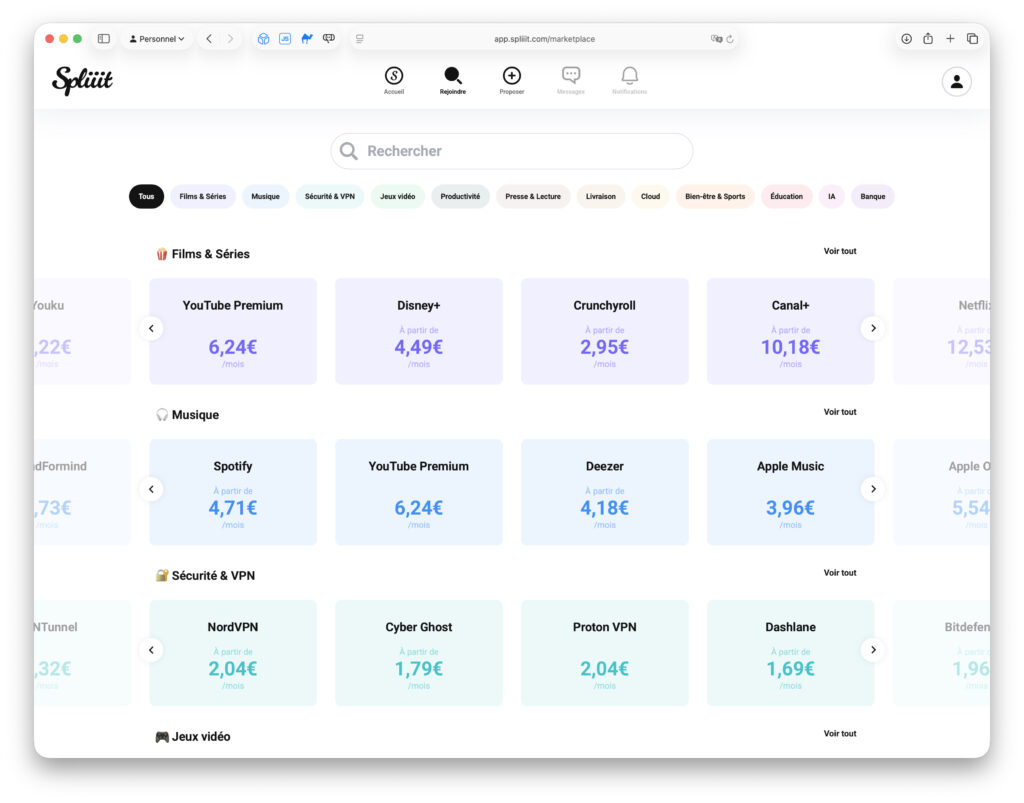Filter by Banque chip
Screen dimensions: 1024x803
pos(872,197)
